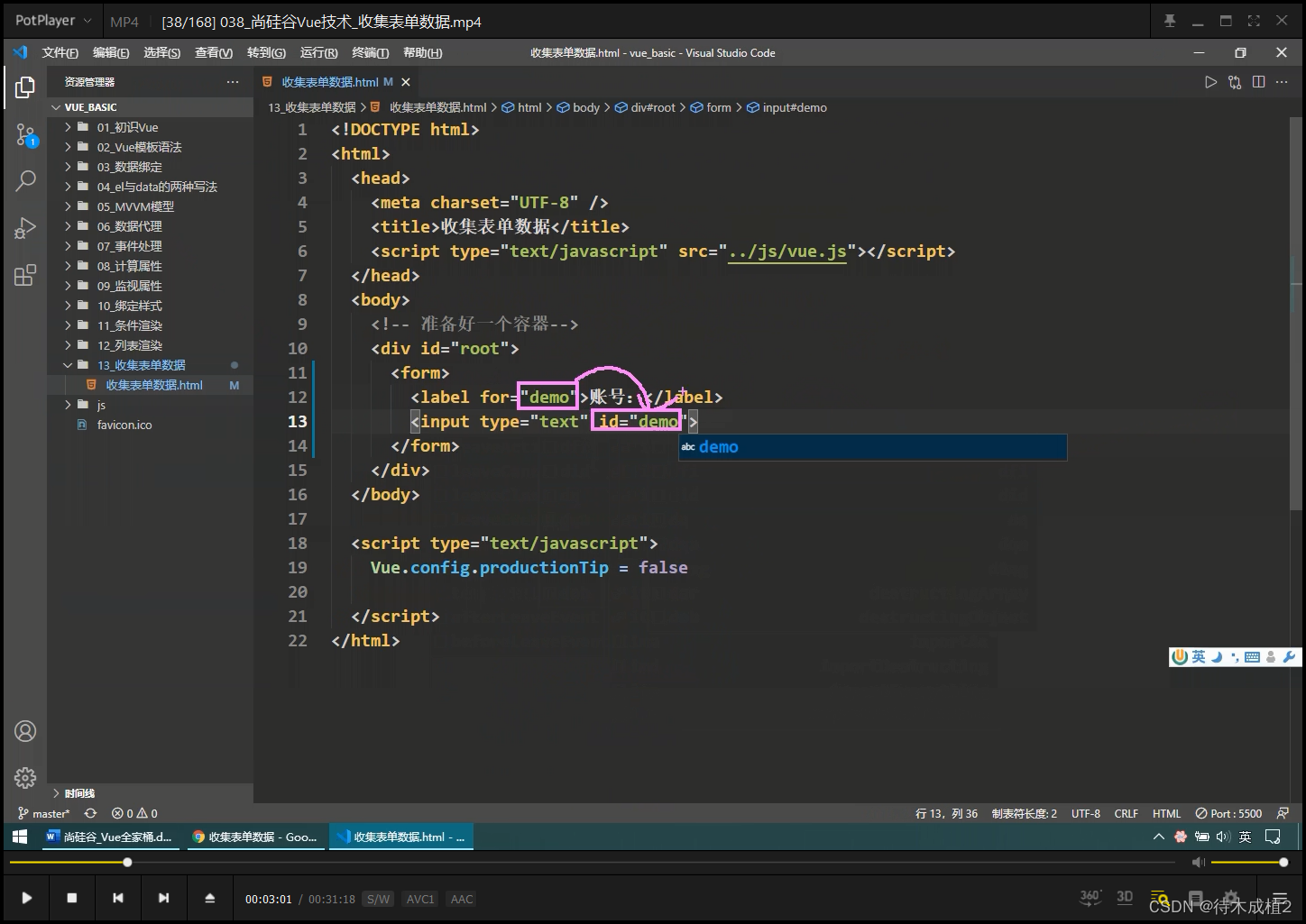Click the Port : 5500 status button

[1228, 813]
